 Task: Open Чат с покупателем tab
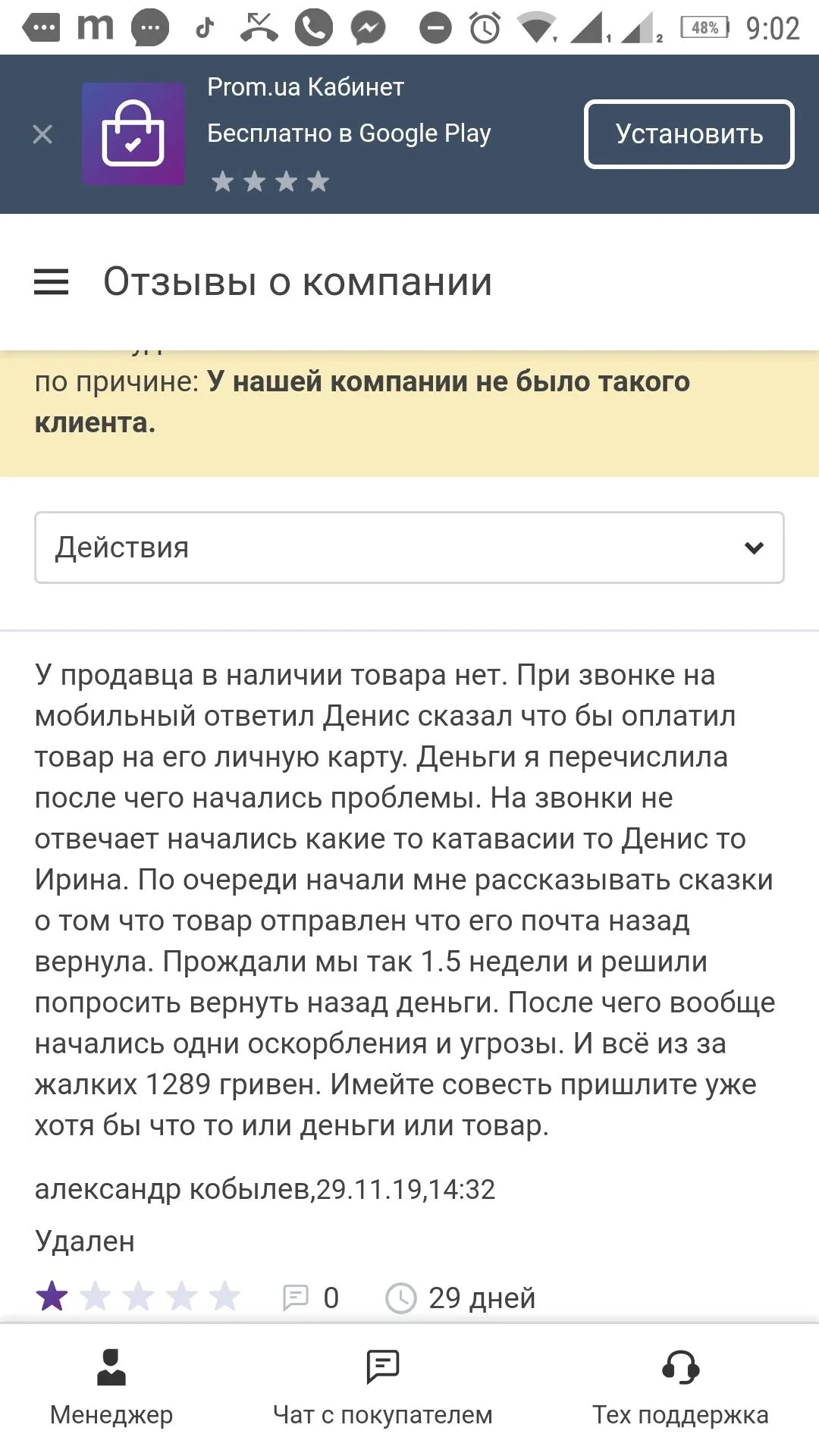coord(383,1388)
